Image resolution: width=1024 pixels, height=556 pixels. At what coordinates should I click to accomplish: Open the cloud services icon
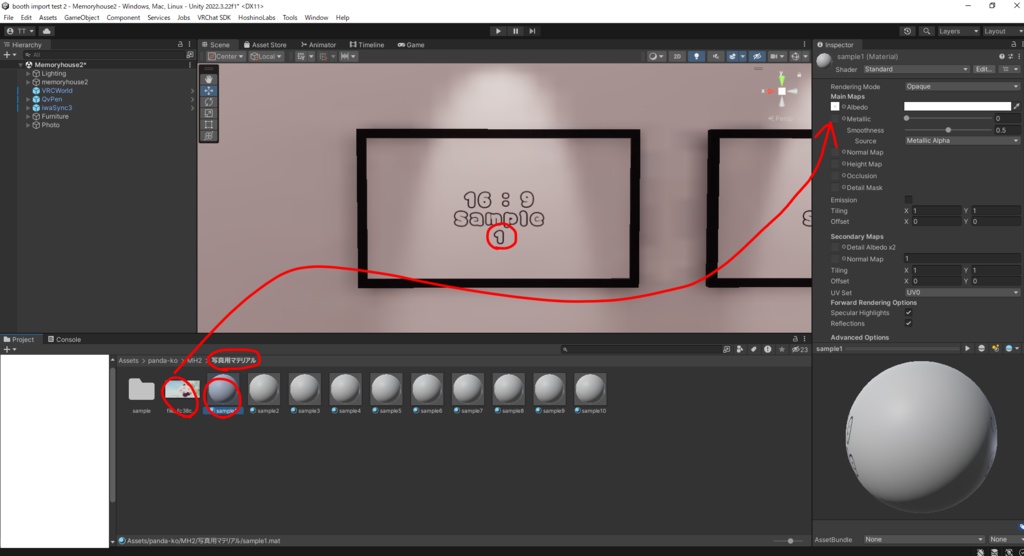pyautogui.click(x=46, y=31)
